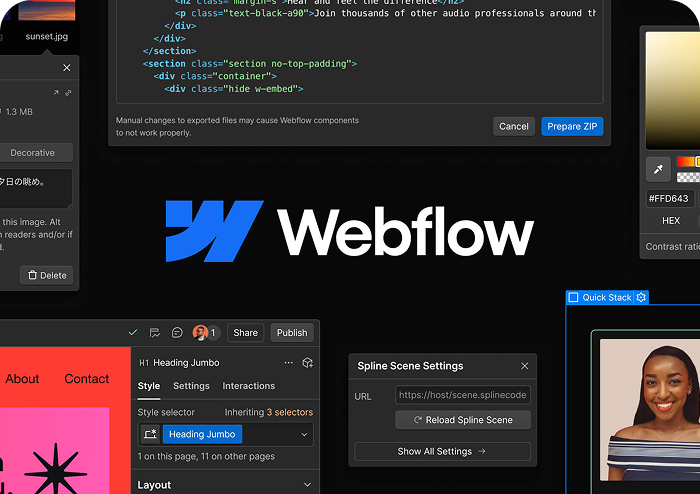Click the #FFD643 hex input field
Screen dimensions: 700x494
click(668, 199)
